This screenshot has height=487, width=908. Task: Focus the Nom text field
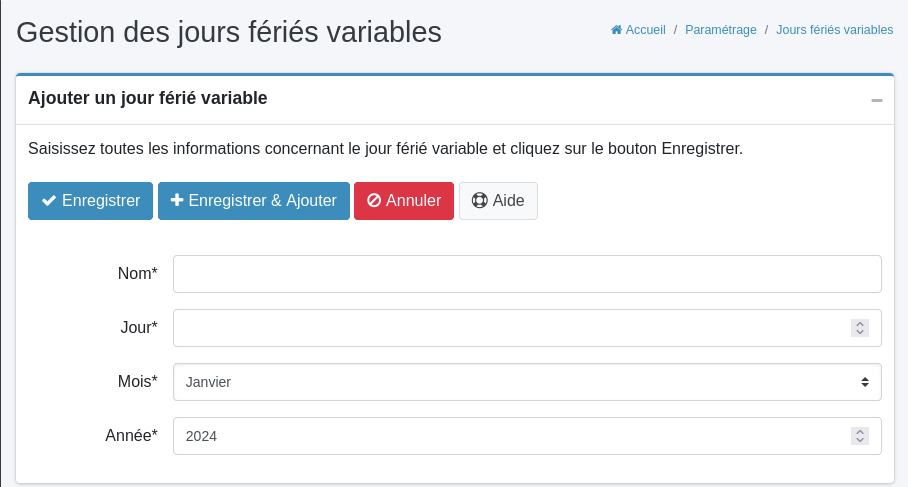pyautogui.click(x=527, y=274)
